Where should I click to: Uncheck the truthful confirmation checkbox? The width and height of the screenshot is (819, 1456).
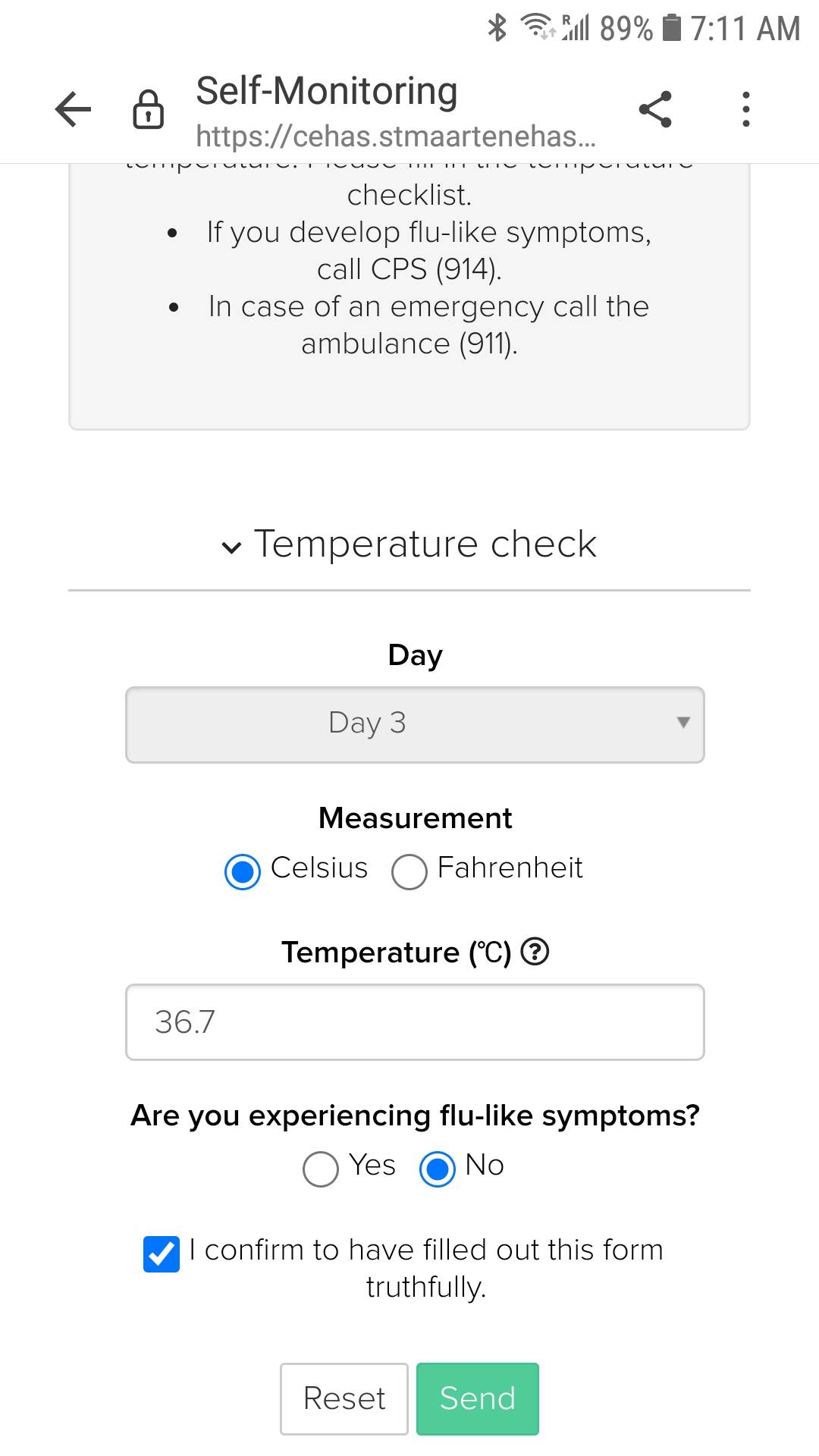[162, 1254]
